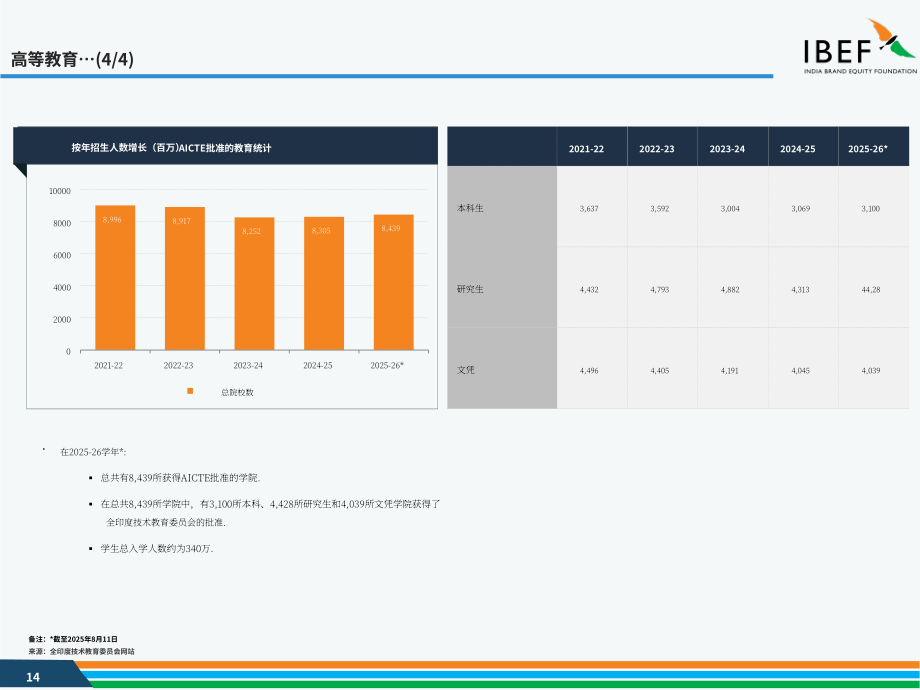The height and width of the screenshot is (690, 920).
Task: Click the orange legend swatch for 总院校数
Action: pos(190,391)
